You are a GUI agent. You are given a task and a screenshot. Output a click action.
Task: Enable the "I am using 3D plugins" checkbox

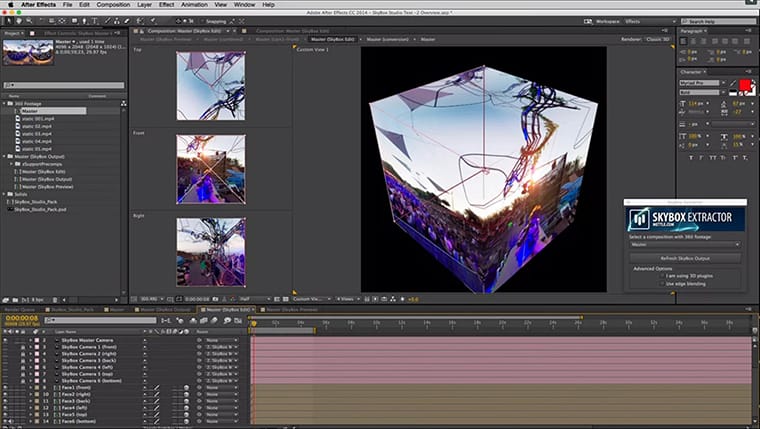[662, 276]
